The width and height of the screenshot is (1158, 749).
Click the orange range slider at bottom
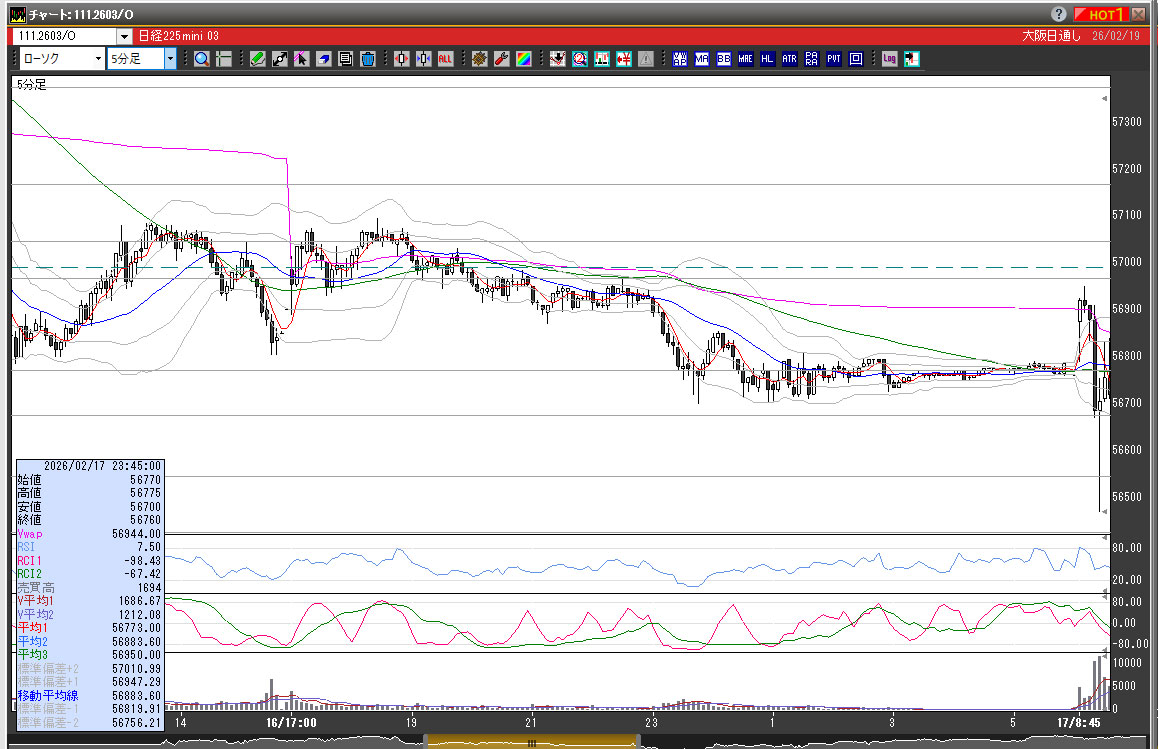click(x=531, y=742)
